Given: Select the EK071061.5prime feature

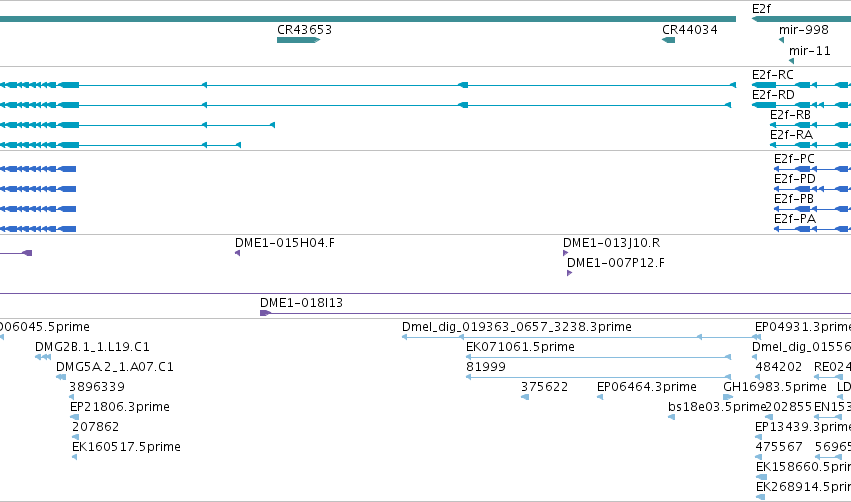Looking at the screenshot, I should click(599, 357).
